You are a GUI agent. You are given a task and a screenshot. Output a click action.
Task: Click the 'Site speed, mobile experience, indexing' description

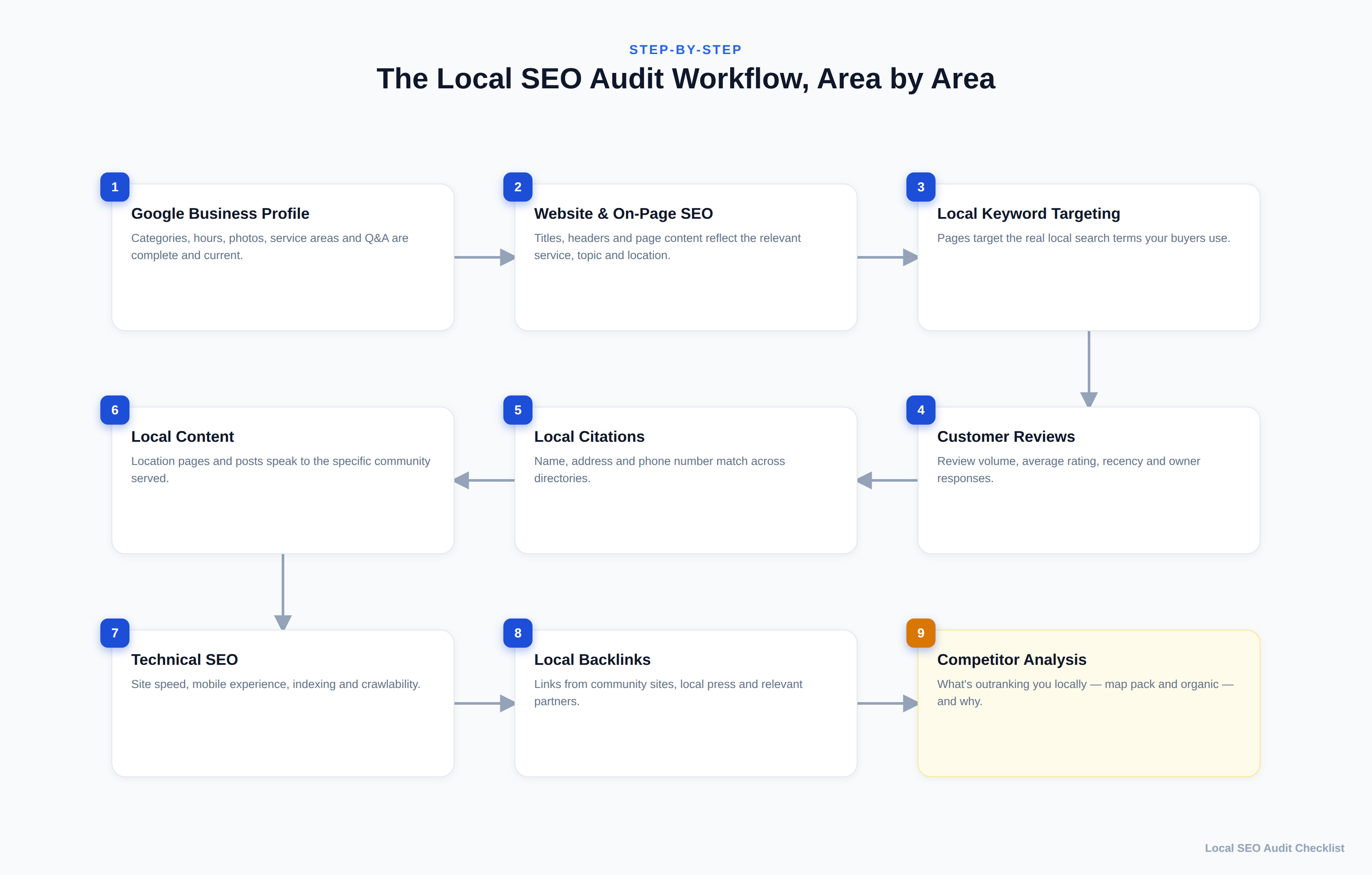[x=276, y=683]
